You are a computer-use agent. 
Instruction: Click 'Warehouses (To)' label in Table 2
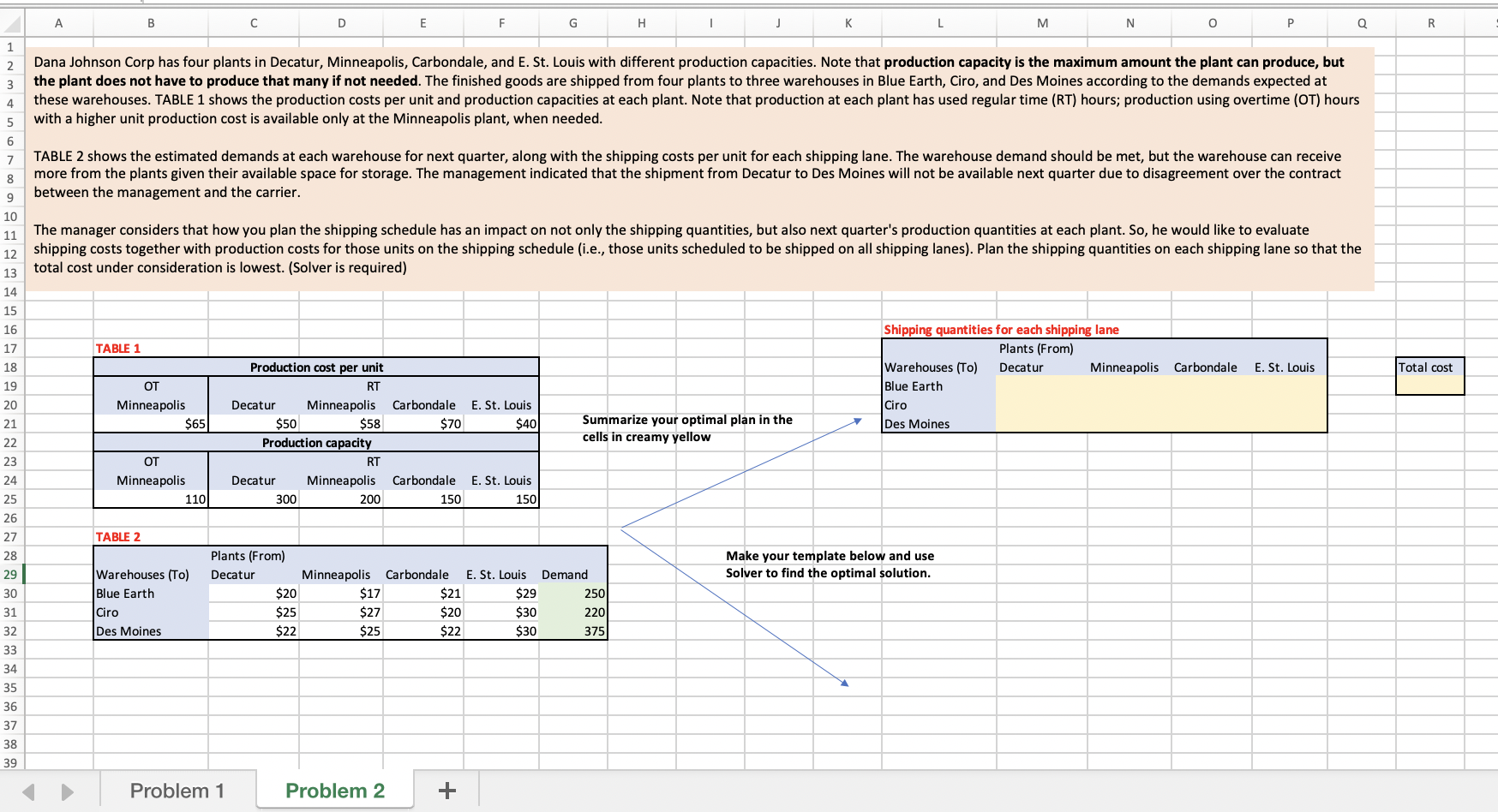coord(142,575)
